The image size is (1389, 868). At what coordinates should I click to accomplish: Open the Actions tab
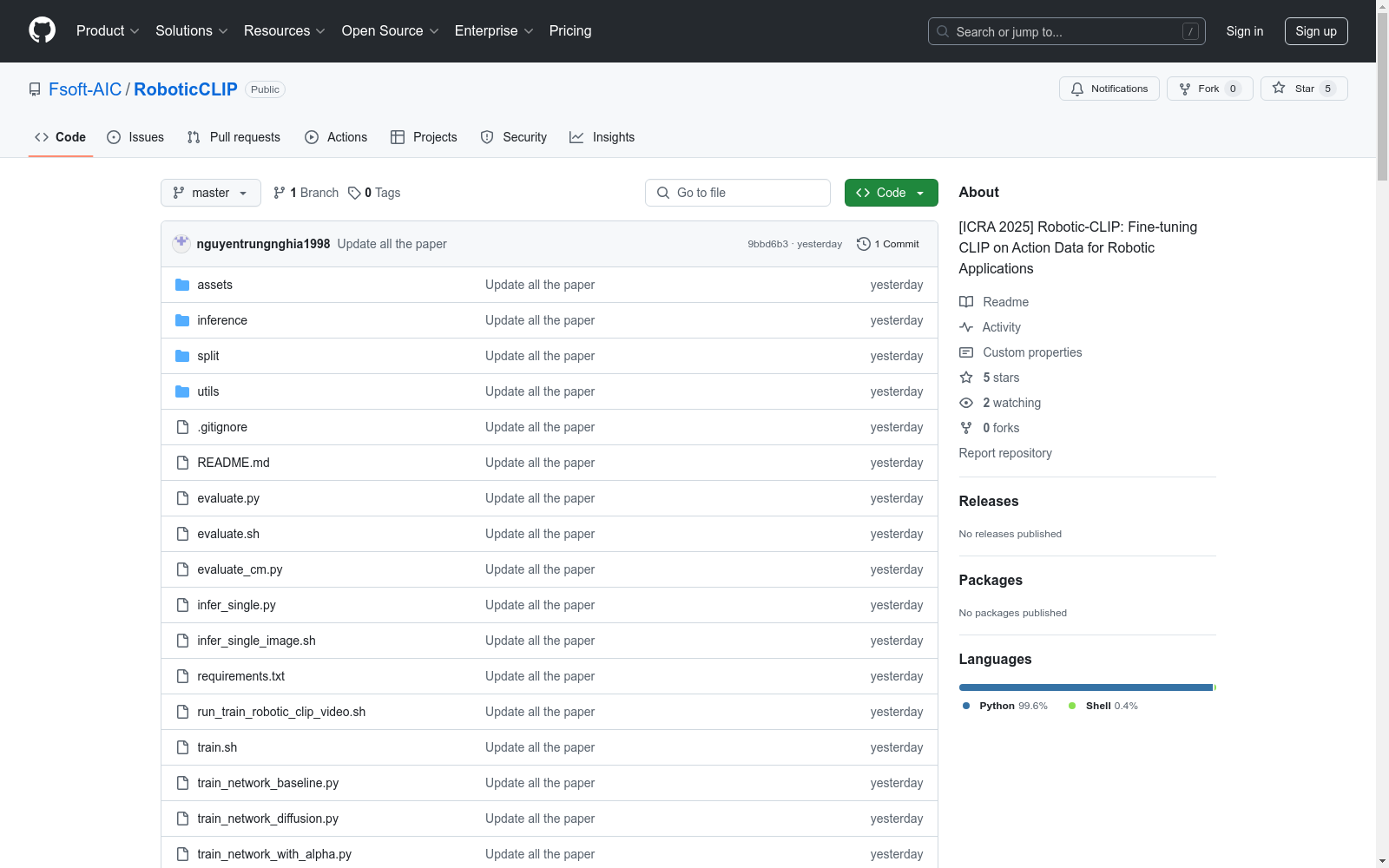(x=336, y=137)
